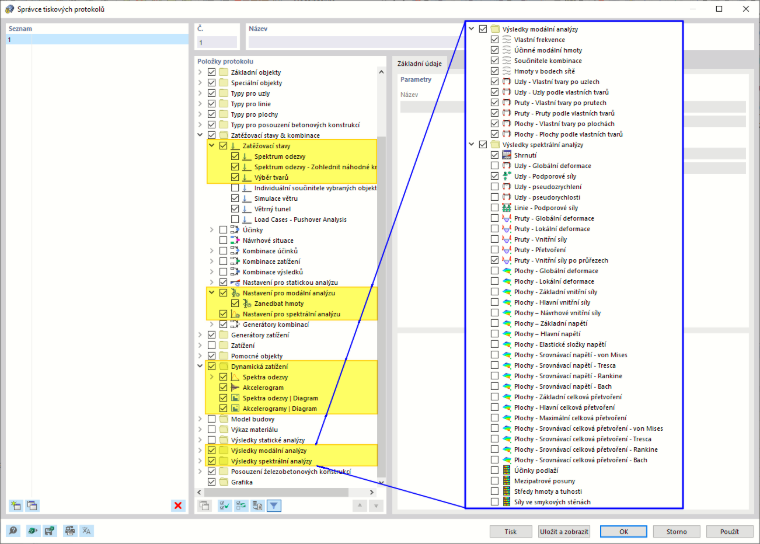The width and height of the screenshot is (760, 544).
Task: Cancel with the Storno button
Action: 676,531
